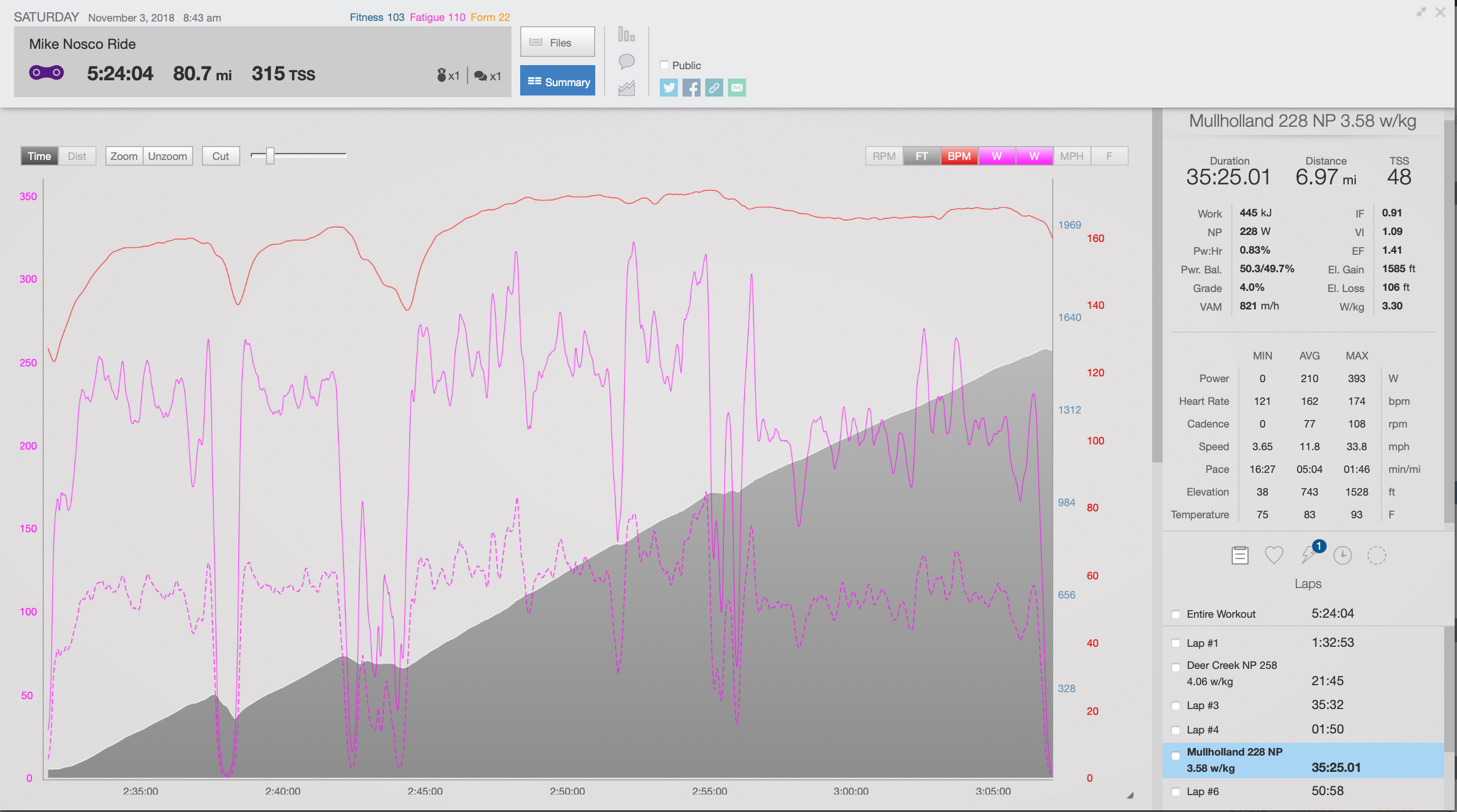Tick the Lap #3 checkbox

(x=1175, y=706)
